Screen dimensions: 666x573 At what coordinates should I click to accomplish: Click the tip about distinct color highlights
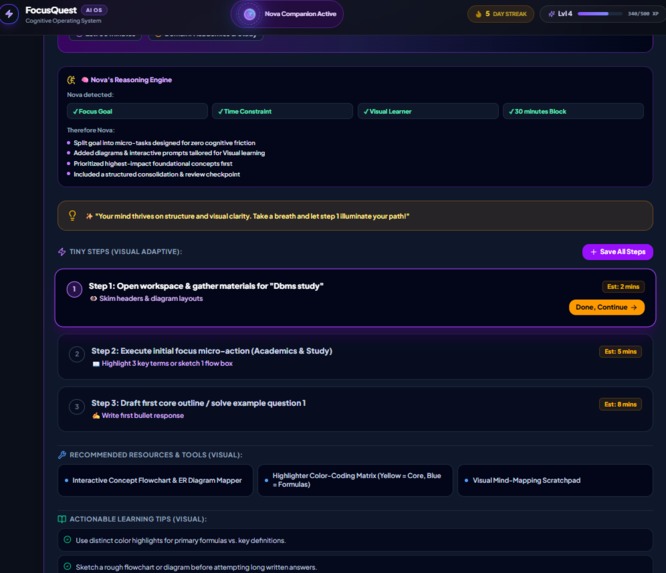355,540
